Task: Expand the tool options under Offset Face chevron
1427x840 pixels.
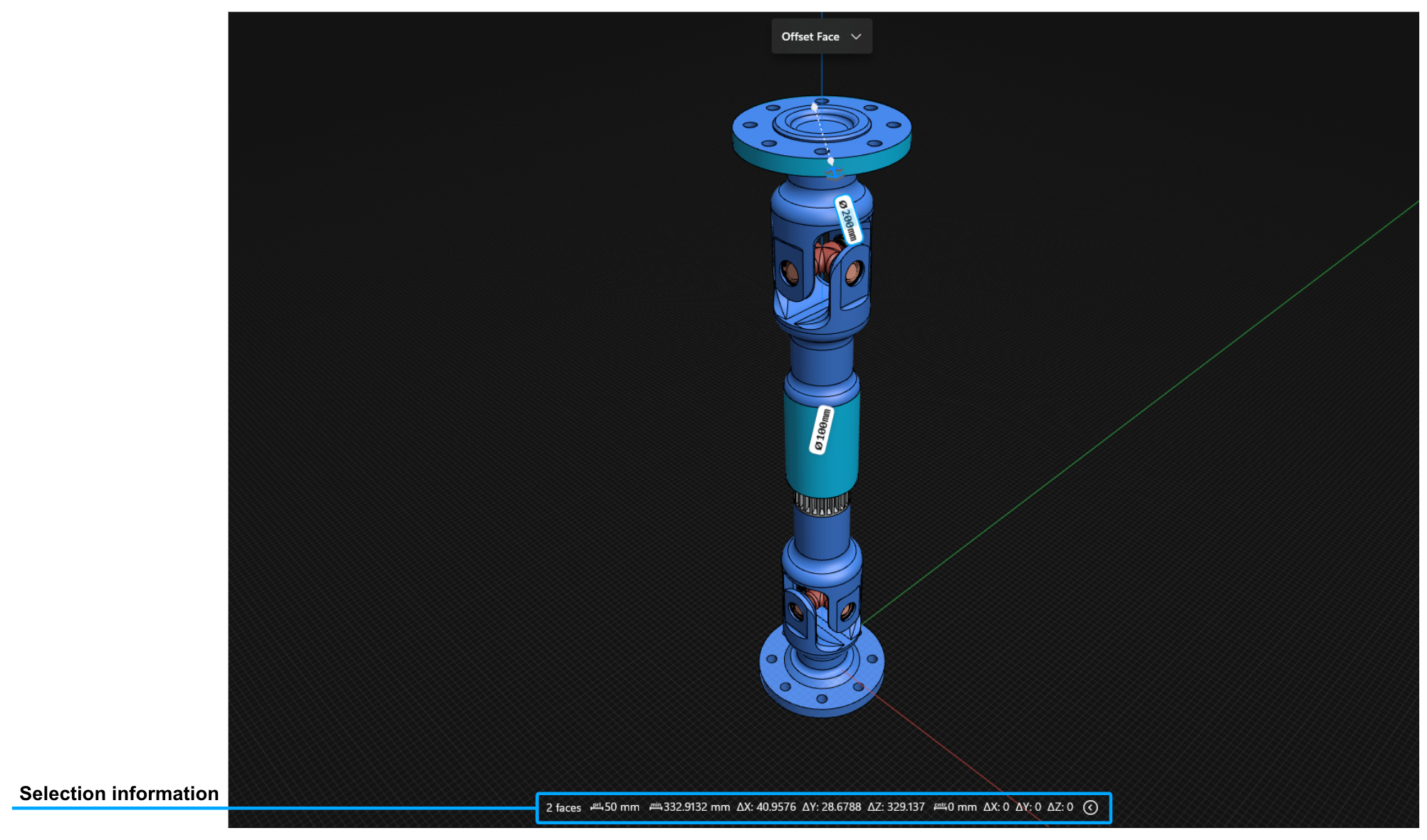Action: pos(857,36)
